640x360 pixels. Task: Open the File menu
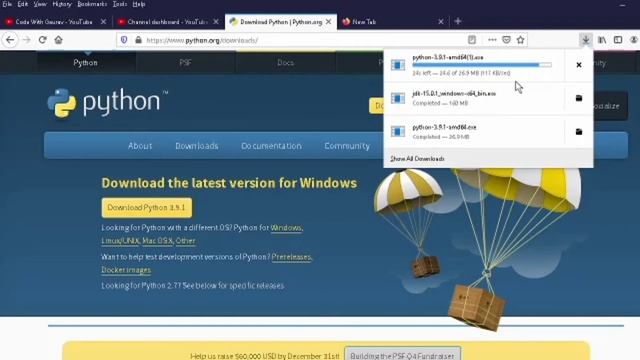tap(7, 4)
